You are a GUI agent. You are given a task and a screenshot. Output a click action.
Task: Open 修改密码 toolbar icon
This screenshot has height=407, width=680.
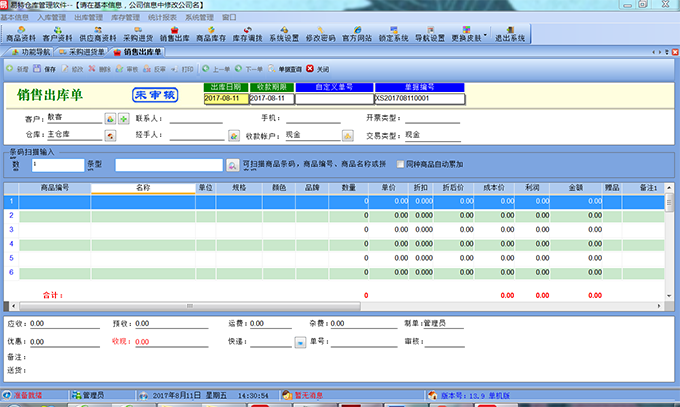[320, 34]
